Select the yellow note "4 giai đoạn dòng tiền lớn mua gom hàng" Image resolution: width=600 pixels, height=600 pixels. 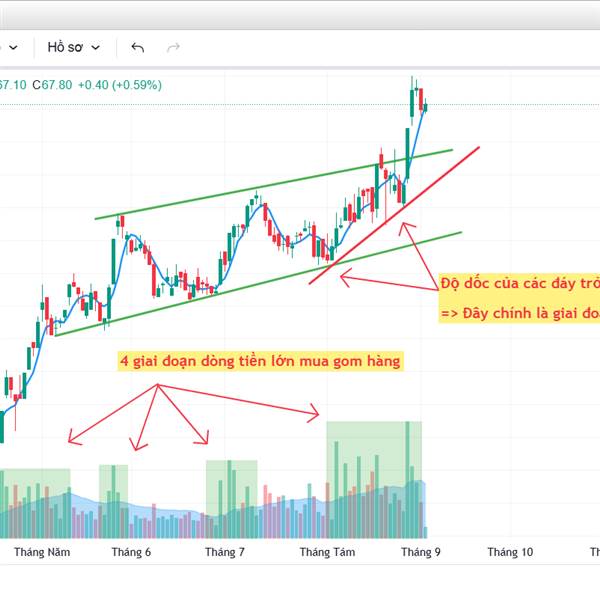[x=261, y=361]
